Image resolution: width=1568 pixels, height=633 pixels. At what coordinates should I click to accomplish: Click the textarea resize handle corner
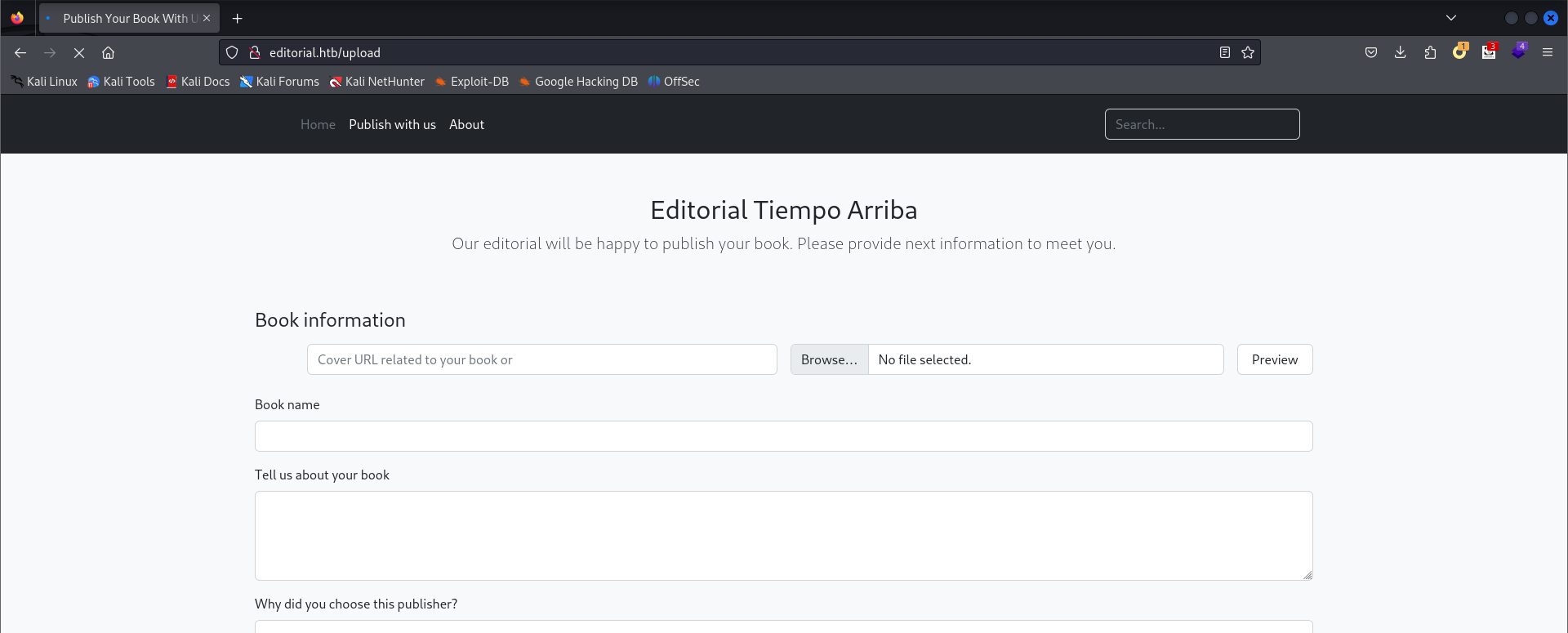point(1307,575)
